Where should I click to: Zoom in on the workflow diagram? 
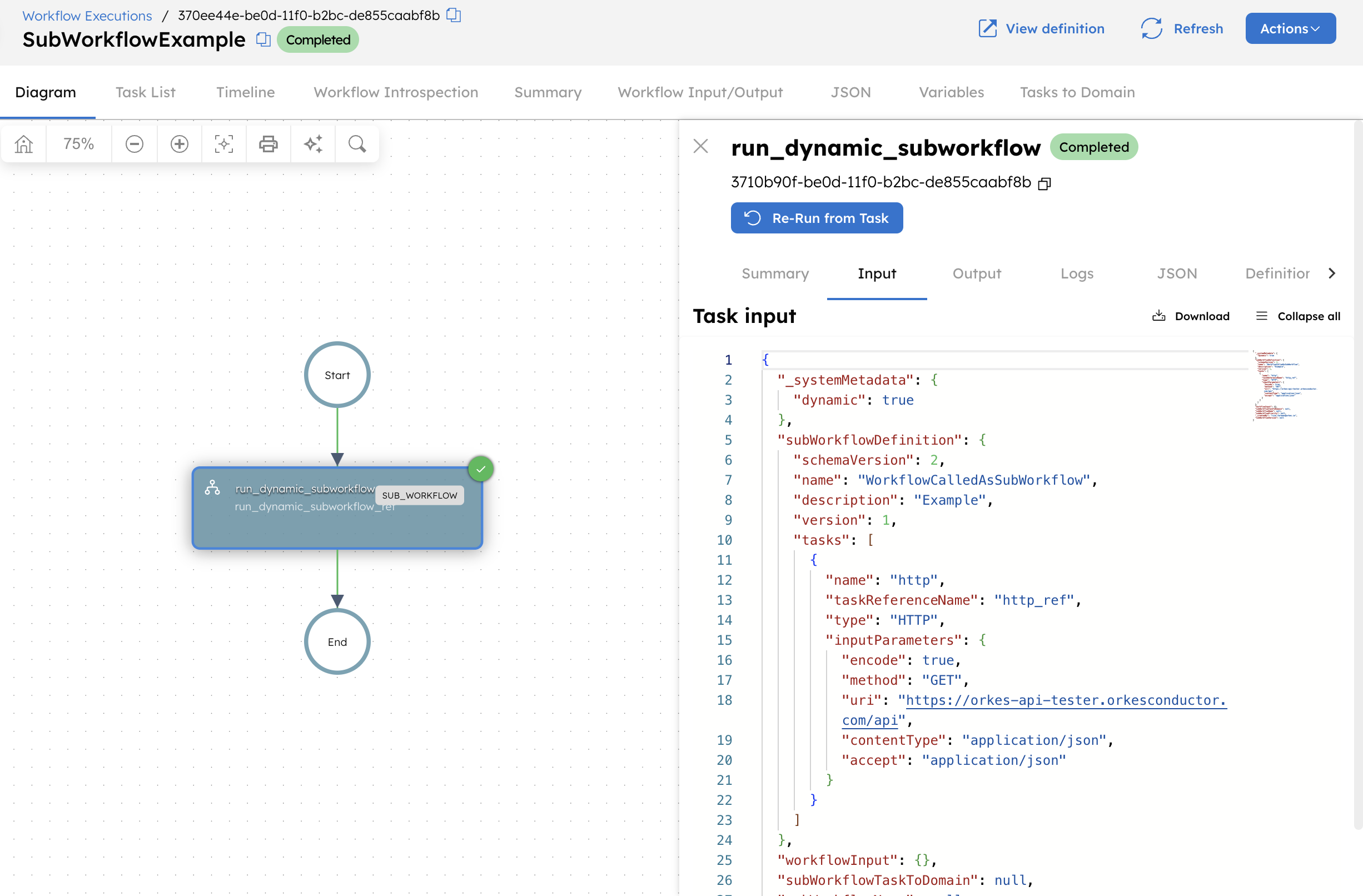coord(179,144)
